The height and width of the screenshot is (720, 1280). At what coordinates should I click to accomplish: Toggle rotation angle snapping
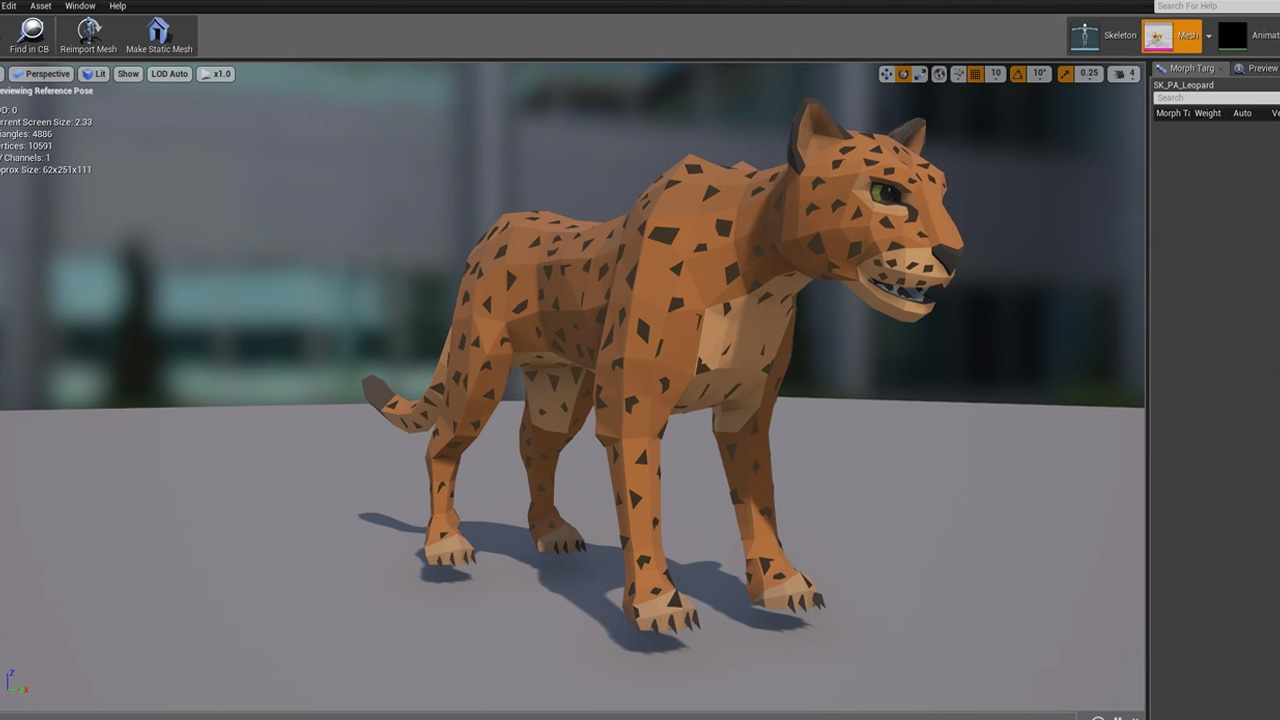click(1018, 74)
